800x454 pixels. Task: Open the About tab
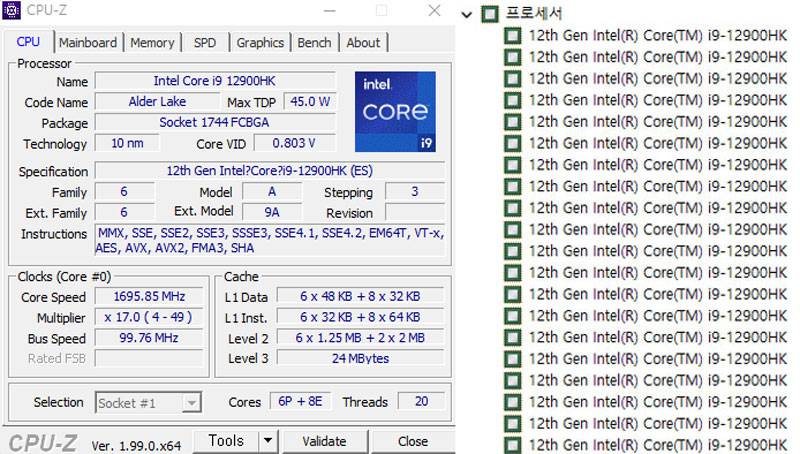(363, 42)
